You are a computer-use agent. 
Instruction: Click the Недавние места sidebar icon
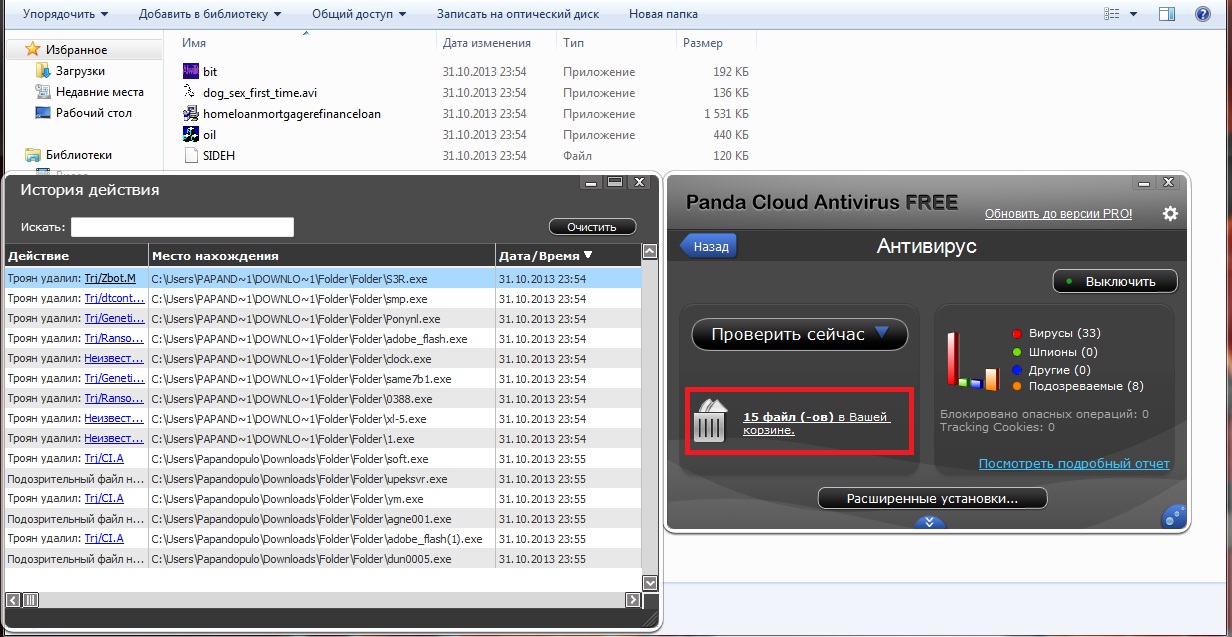coord(43,92)
